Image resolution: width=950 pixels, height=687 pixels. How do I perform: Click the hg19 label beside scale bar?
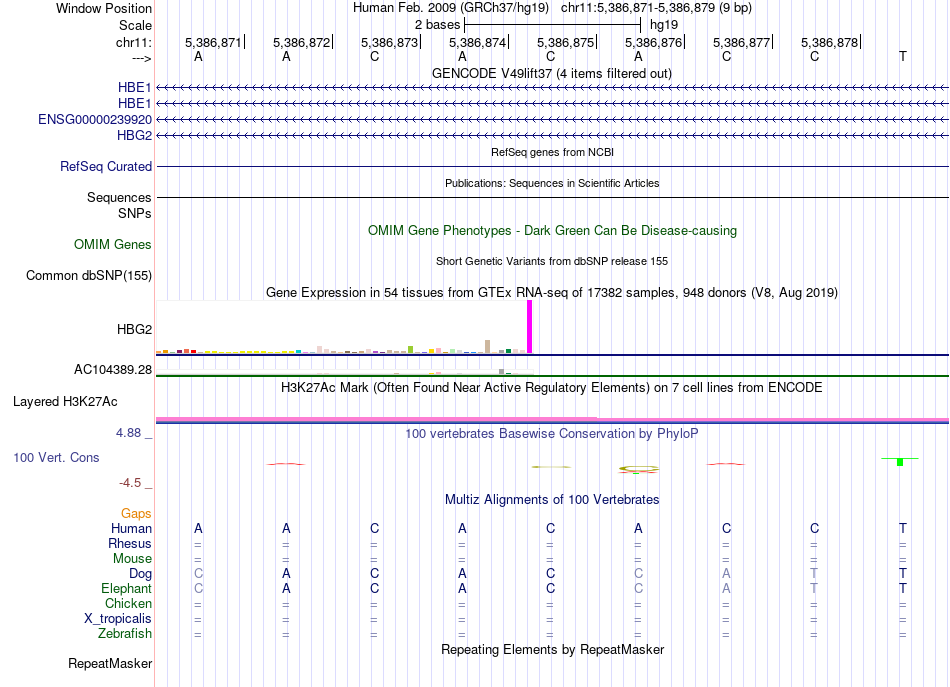point(664,25)
